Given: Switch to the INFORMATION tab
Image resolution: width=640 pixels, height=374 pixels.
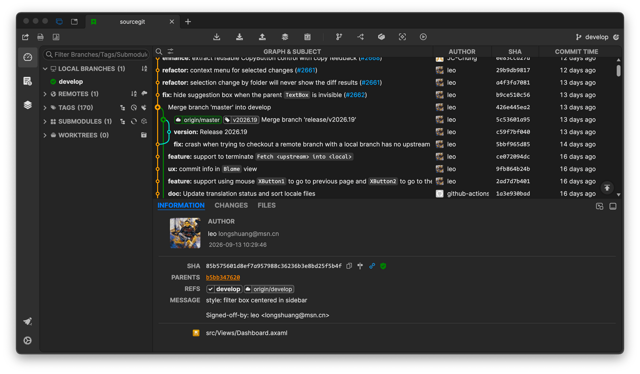Looking at the screenshot, I should (181, 205).
